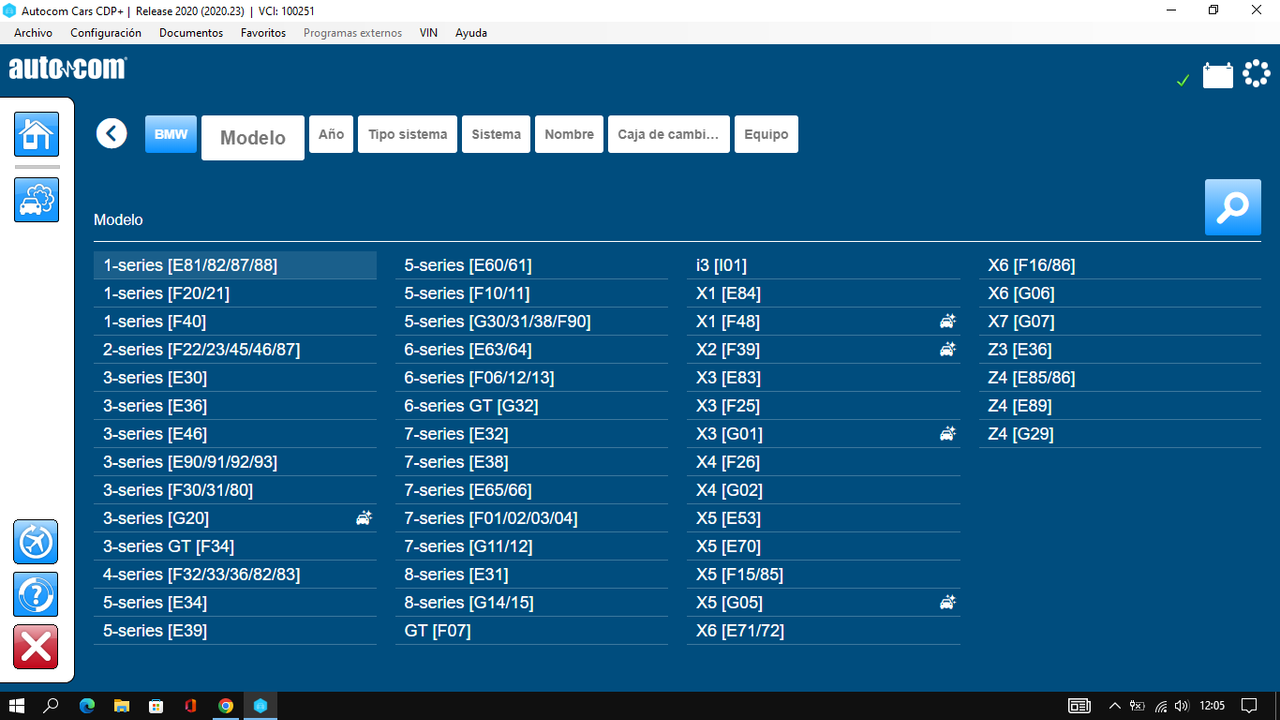
Task: Open Microsoft Store from taskbar
Action: pos(156,706)
